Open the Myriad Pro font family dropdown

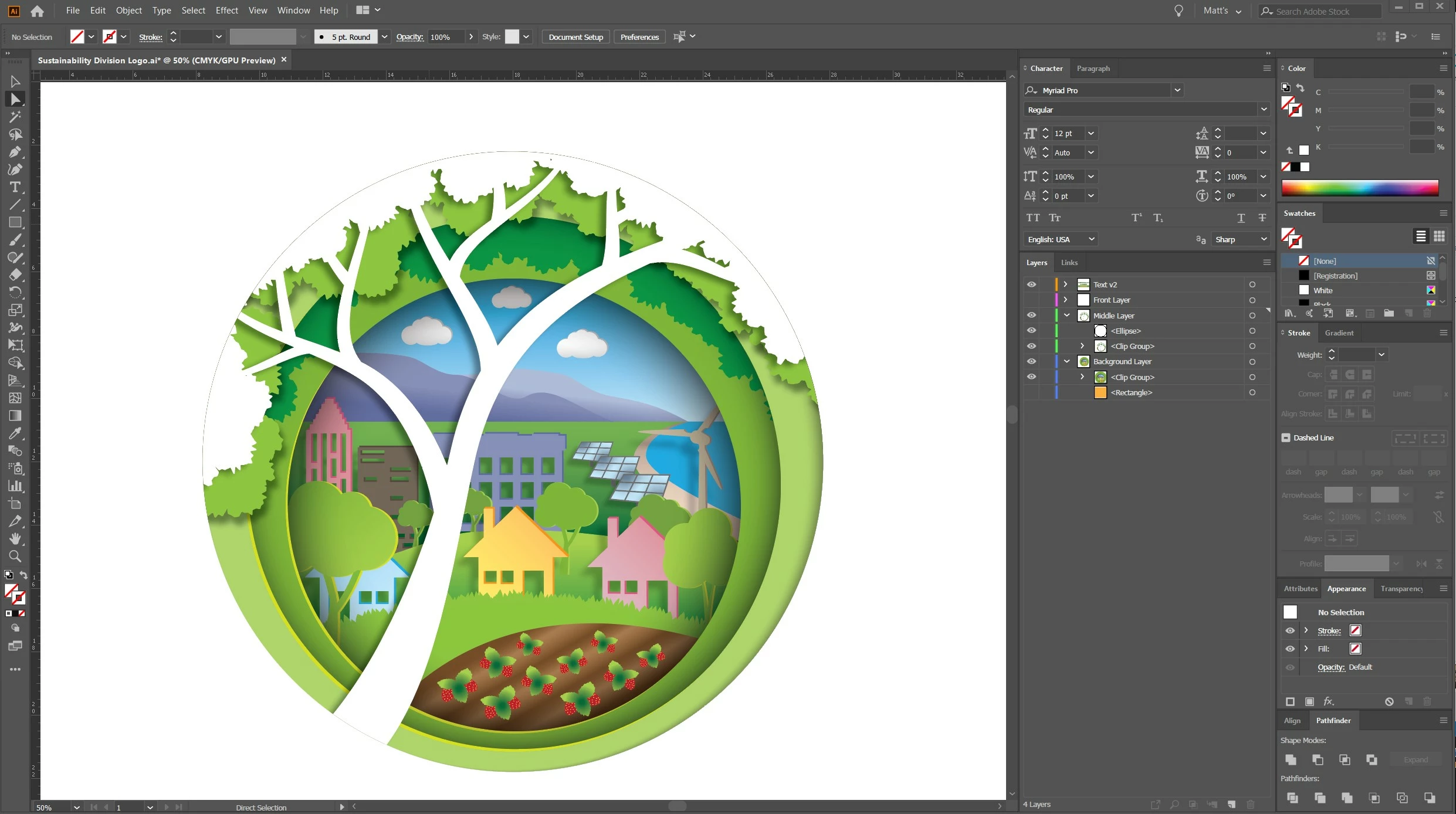1177,90
